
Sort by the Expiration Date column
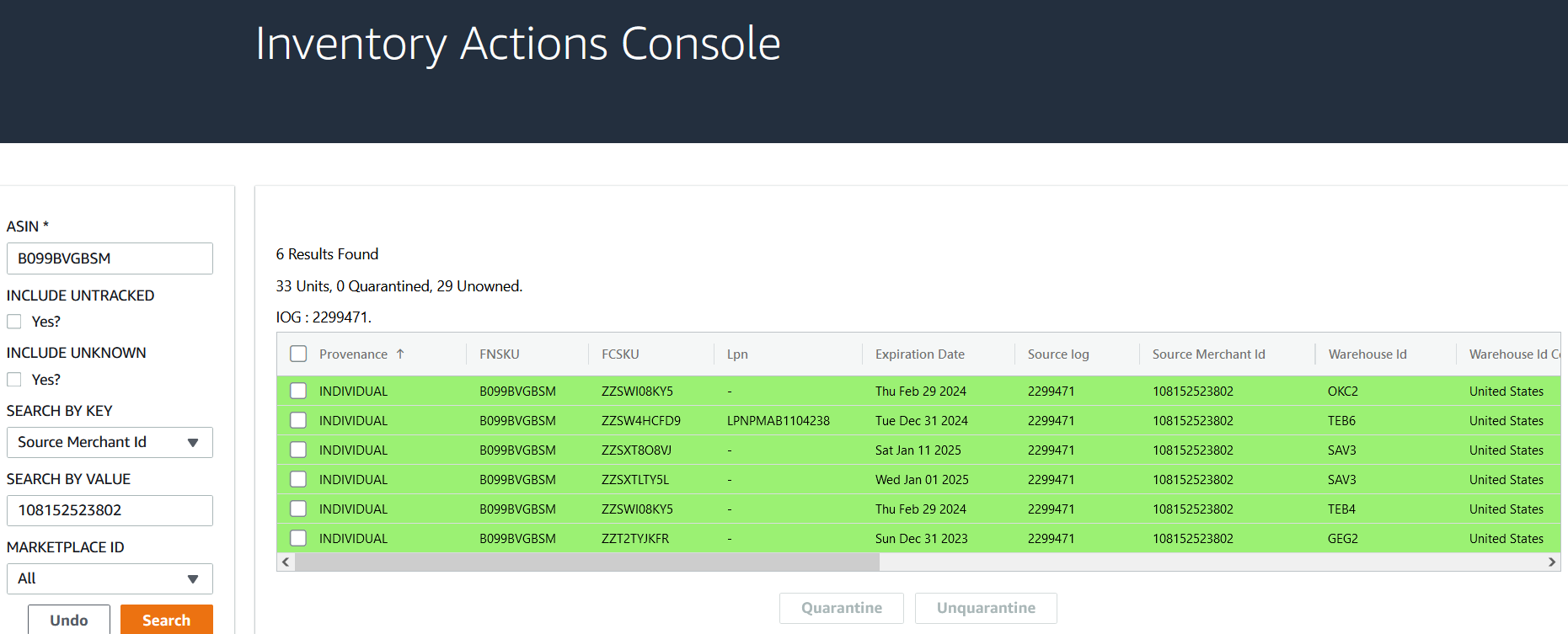[920, 354]
